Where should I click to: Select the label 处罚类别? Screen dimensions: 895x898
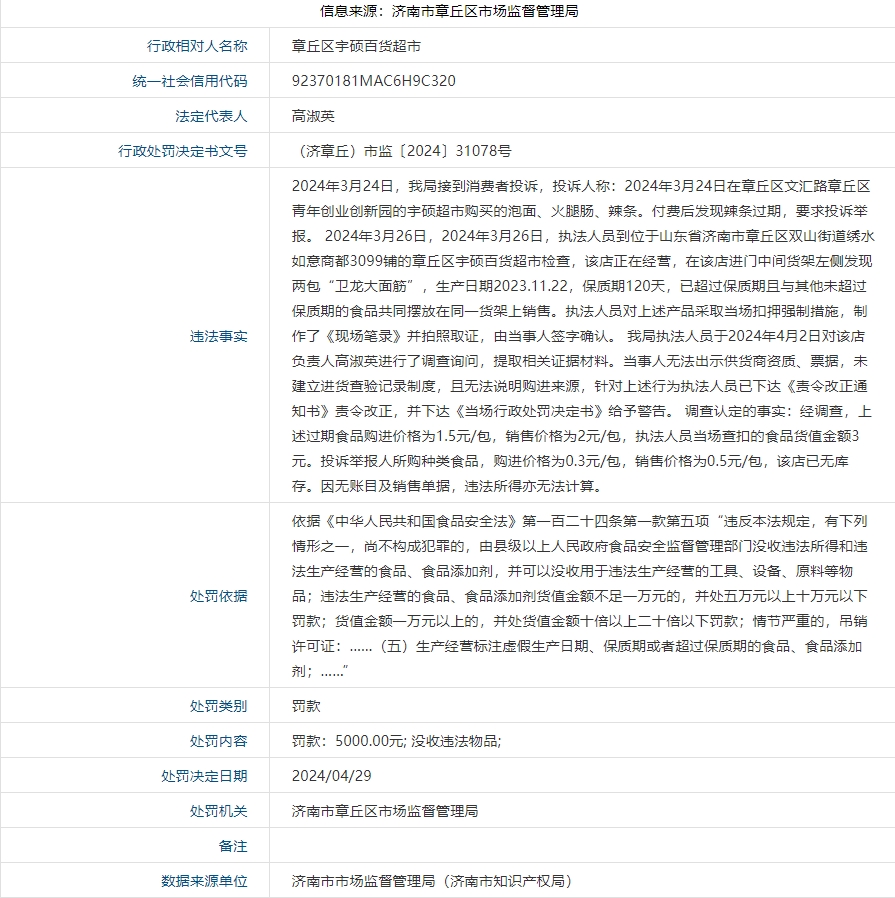click(219, 706)
